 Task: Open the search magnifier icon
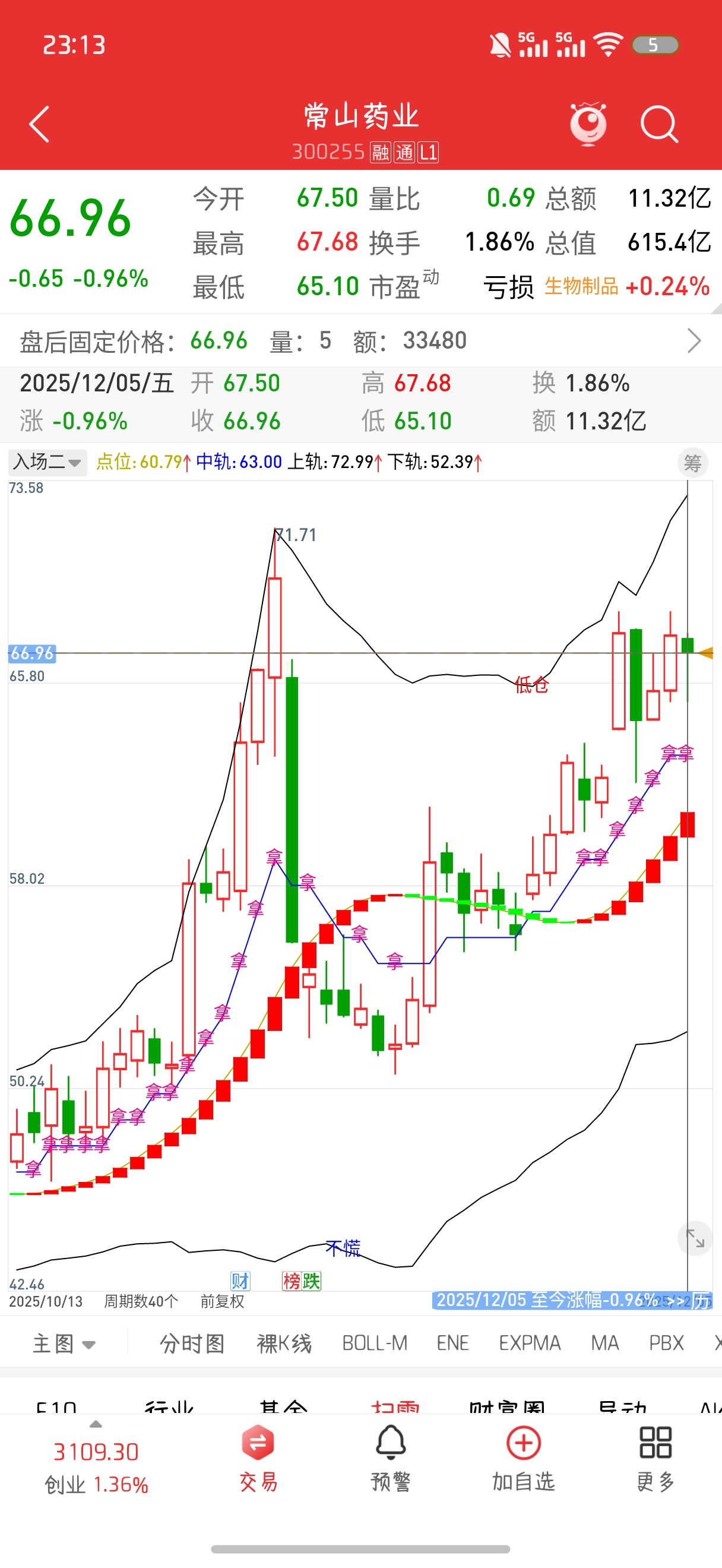coord(659,125)
